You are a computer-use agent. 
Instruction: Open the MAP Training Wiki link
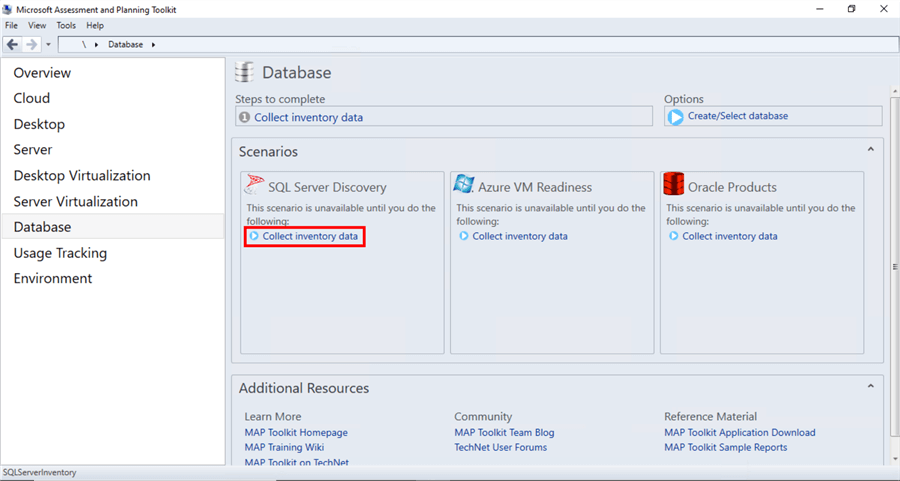(x=284, y=447)
